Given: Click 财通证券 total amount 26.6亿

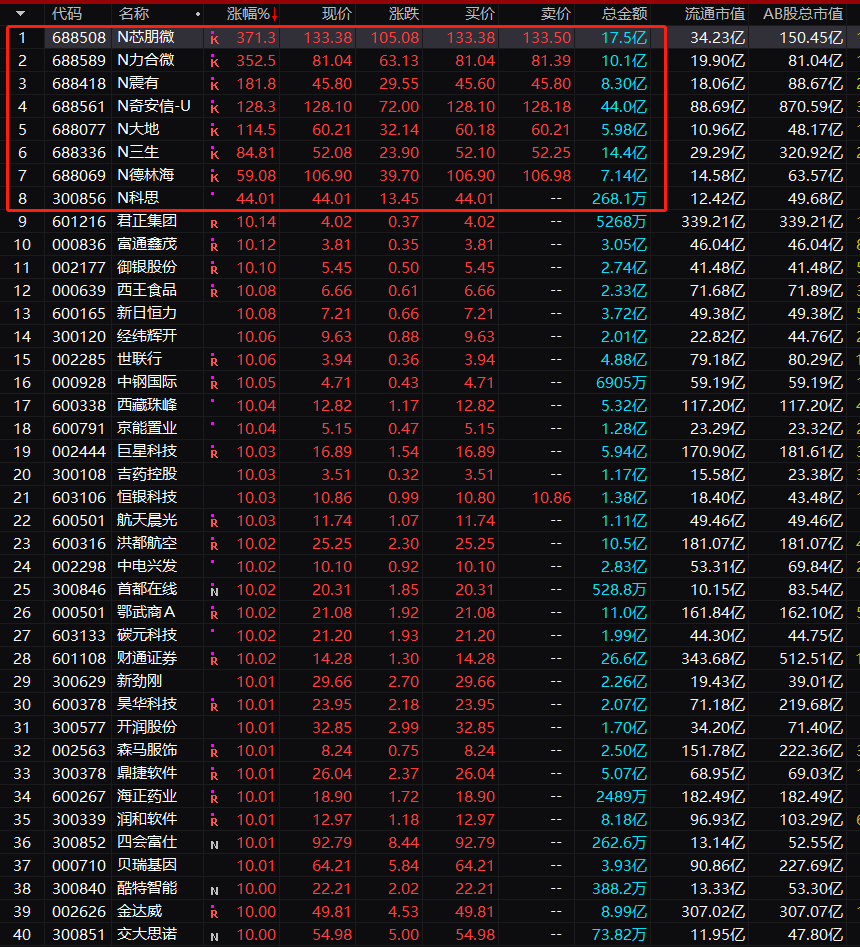Looking at the screenshot, I should pyautogui.click(x=624, y=659).
